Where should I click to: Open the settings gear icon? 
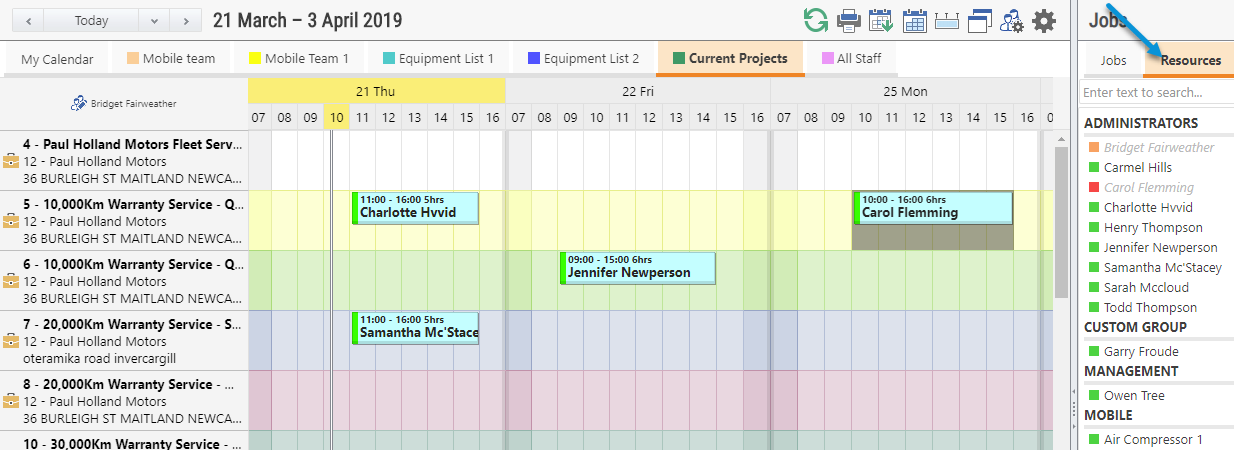[1044, 21]
